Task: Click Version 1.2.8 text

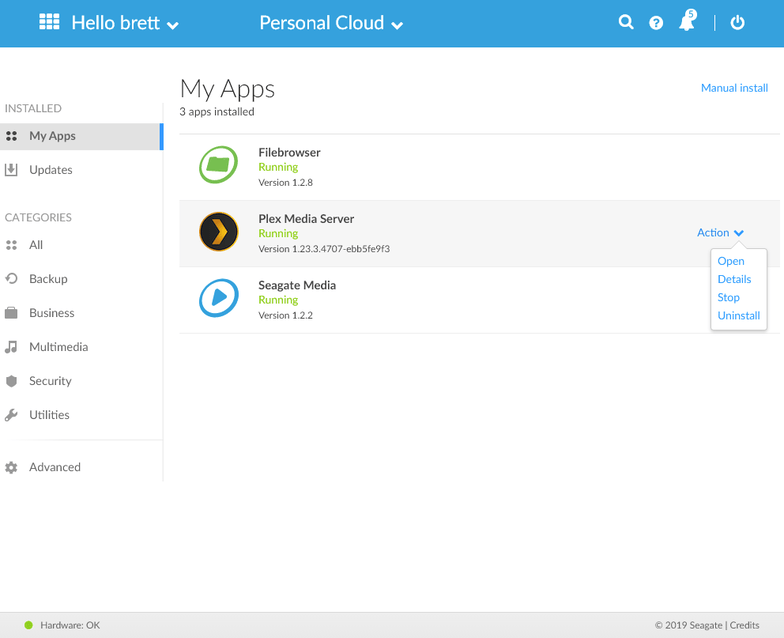Action: (x=285, y=182)
